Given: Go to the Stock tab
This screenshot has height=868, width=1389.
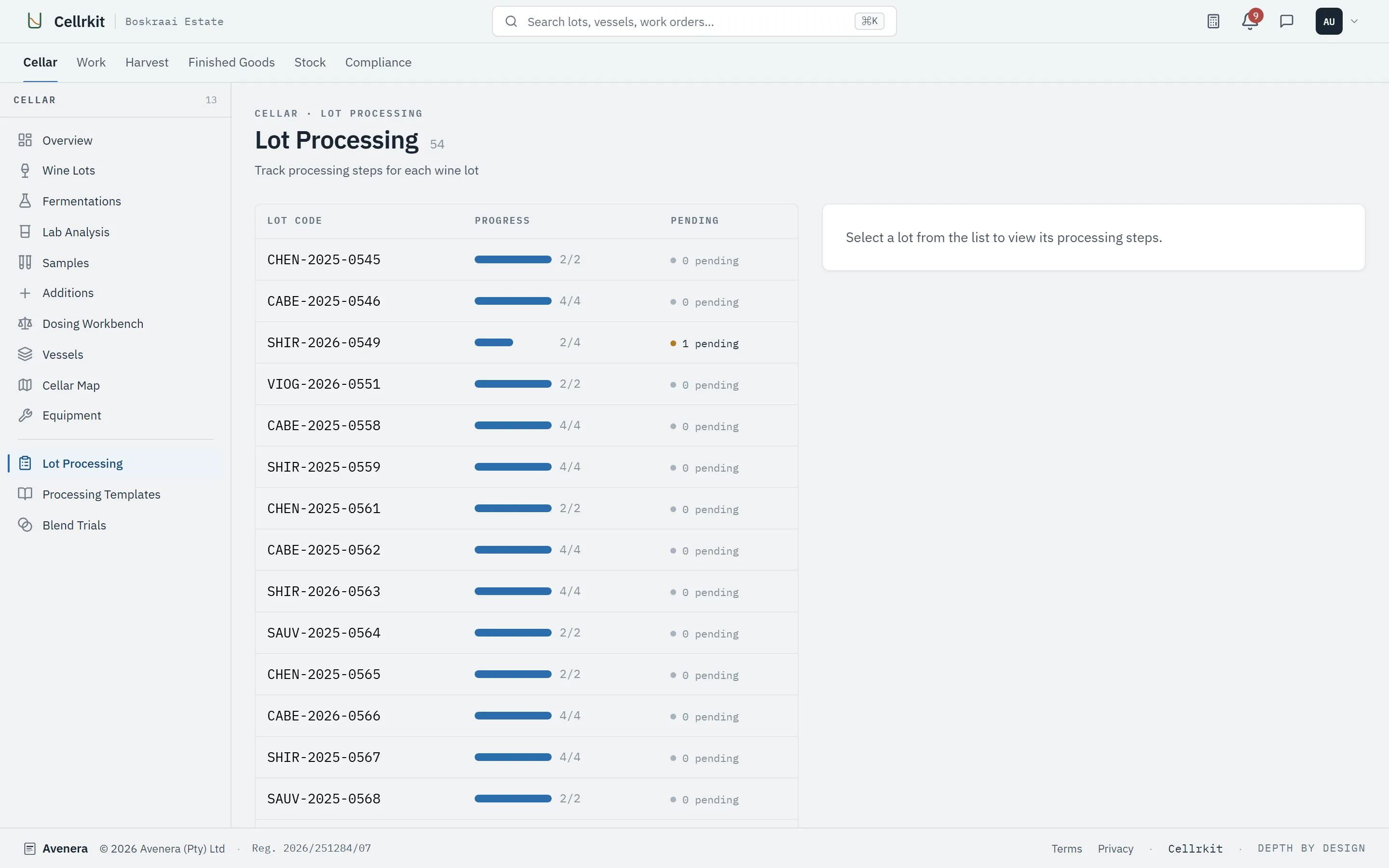Looking at the screenshot, I should coord(310,62).
